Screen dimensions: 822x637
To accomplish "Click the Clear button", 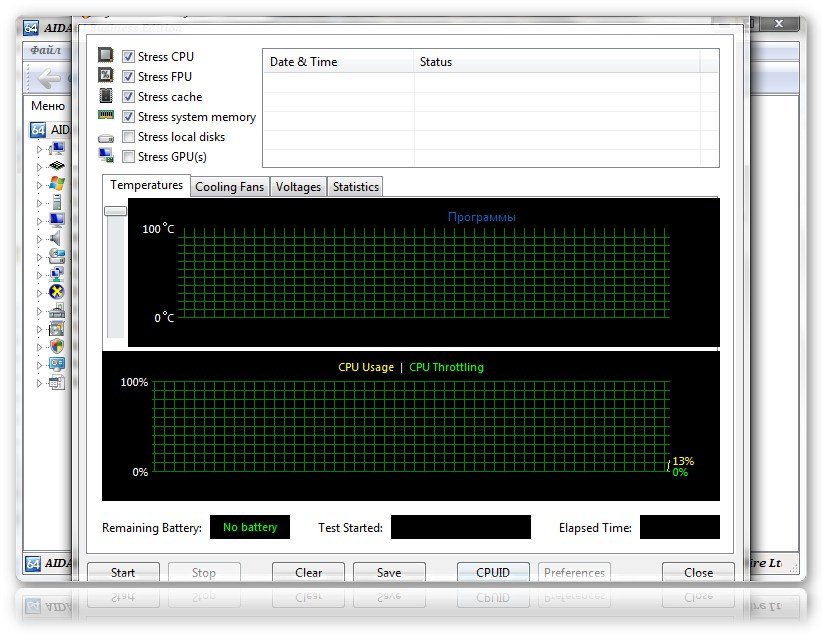I will 308,572.
